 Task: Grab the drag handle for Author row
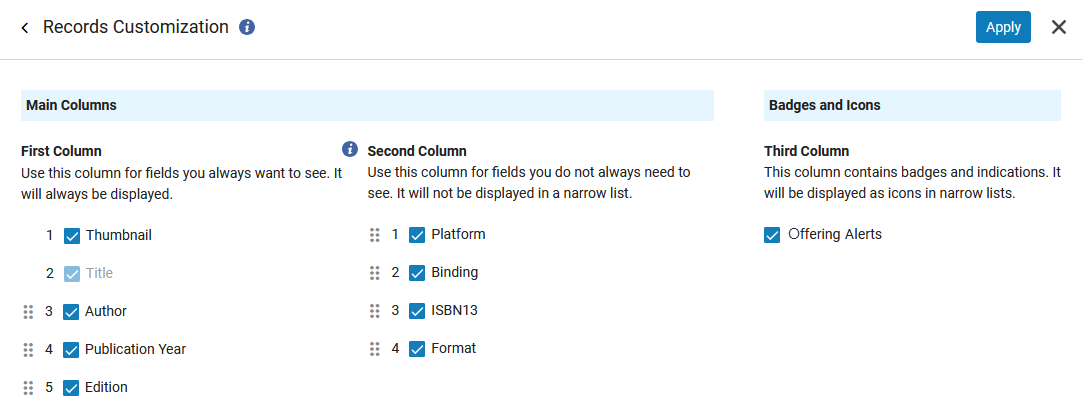pyautogui.click(x=28, y=312)
